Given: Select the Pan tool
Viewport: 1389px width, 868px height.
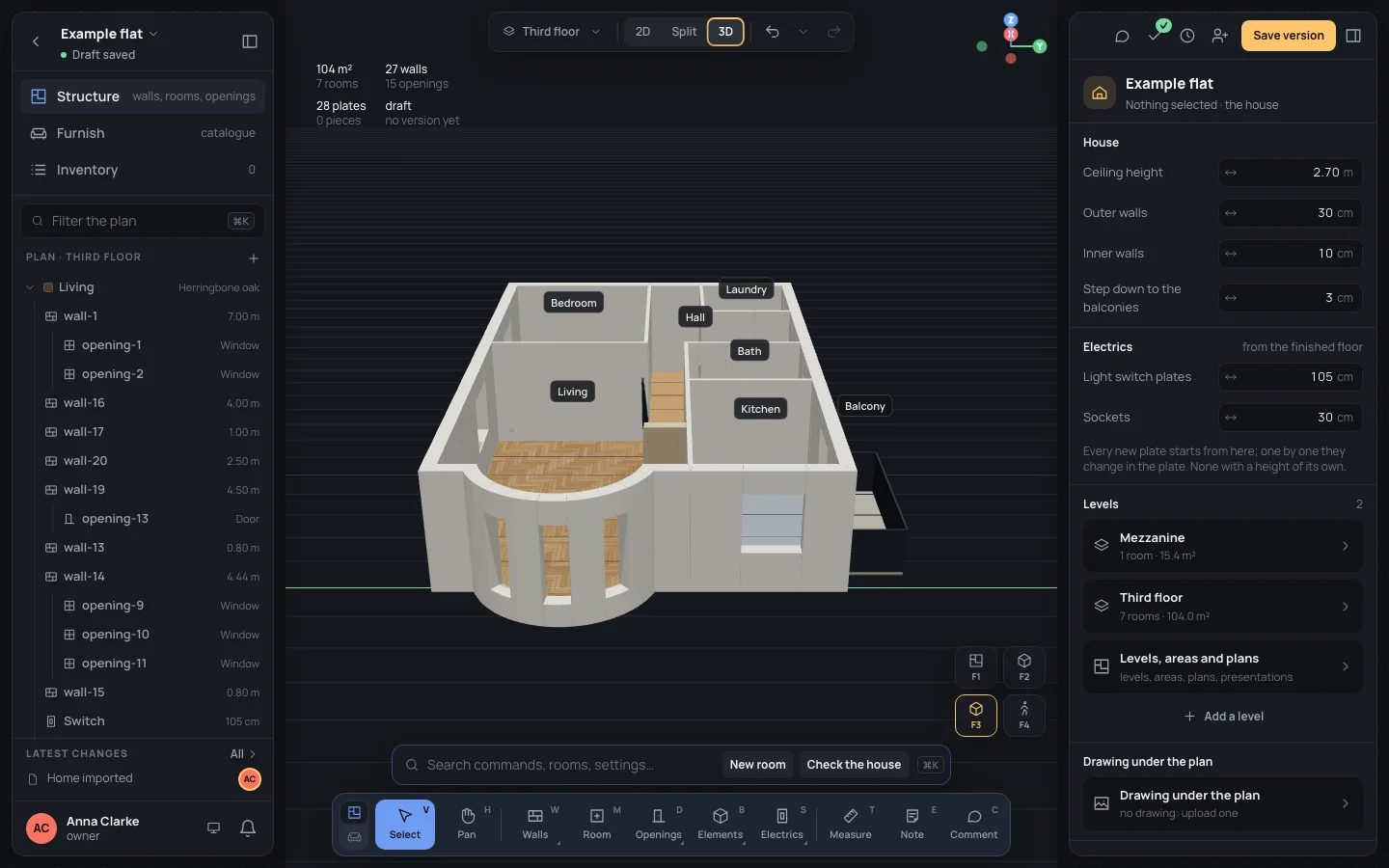Looking at the screenshot, I should click(467, 825).
